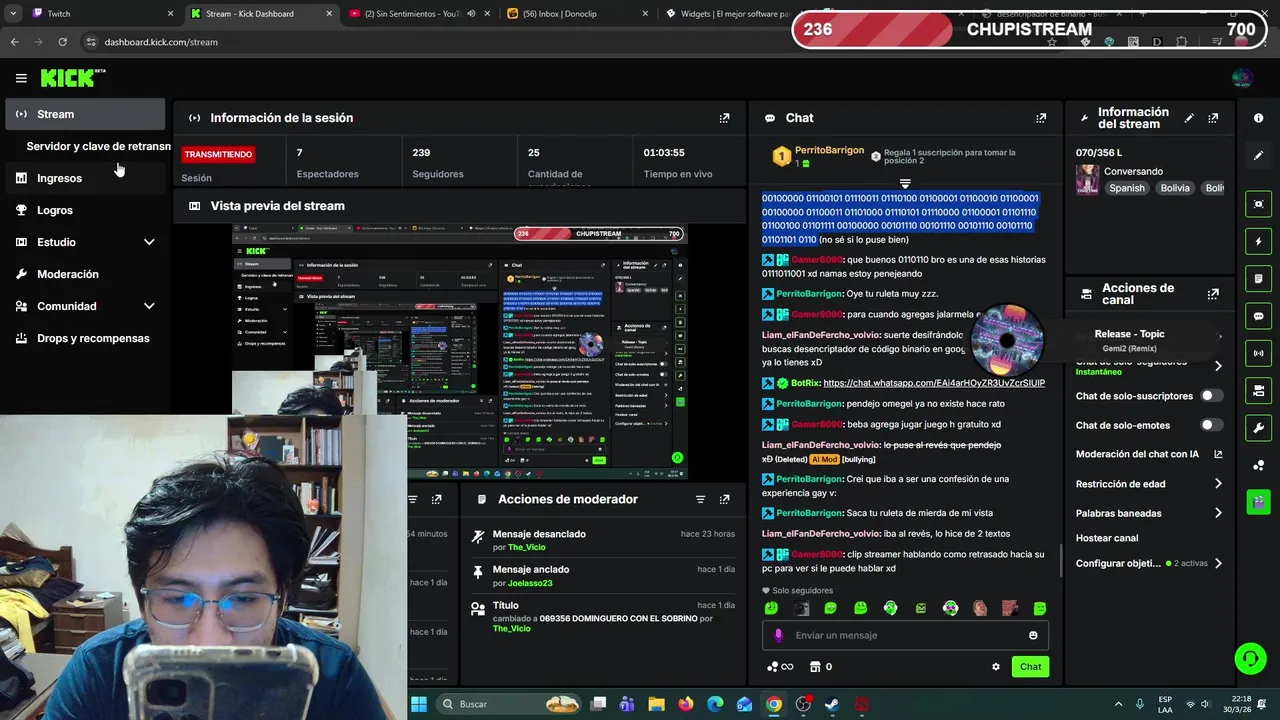Toggle the document widget icon in the right sidebar
The height and width of the screenshot is (720, 1280).
[1258, 278]
